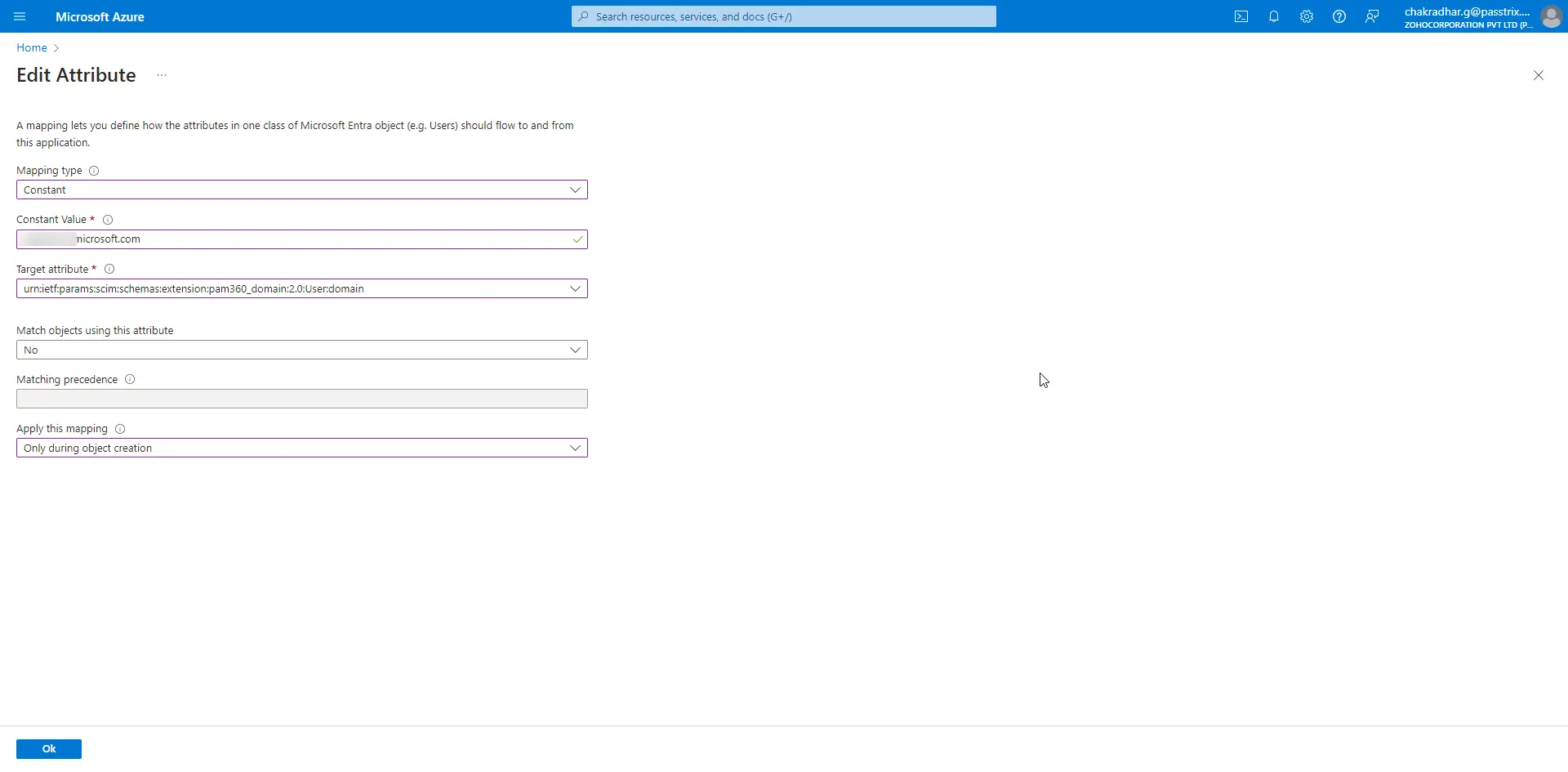Click the search resources bar
This screenshot has height=772, width=1568.
[783, 16]
